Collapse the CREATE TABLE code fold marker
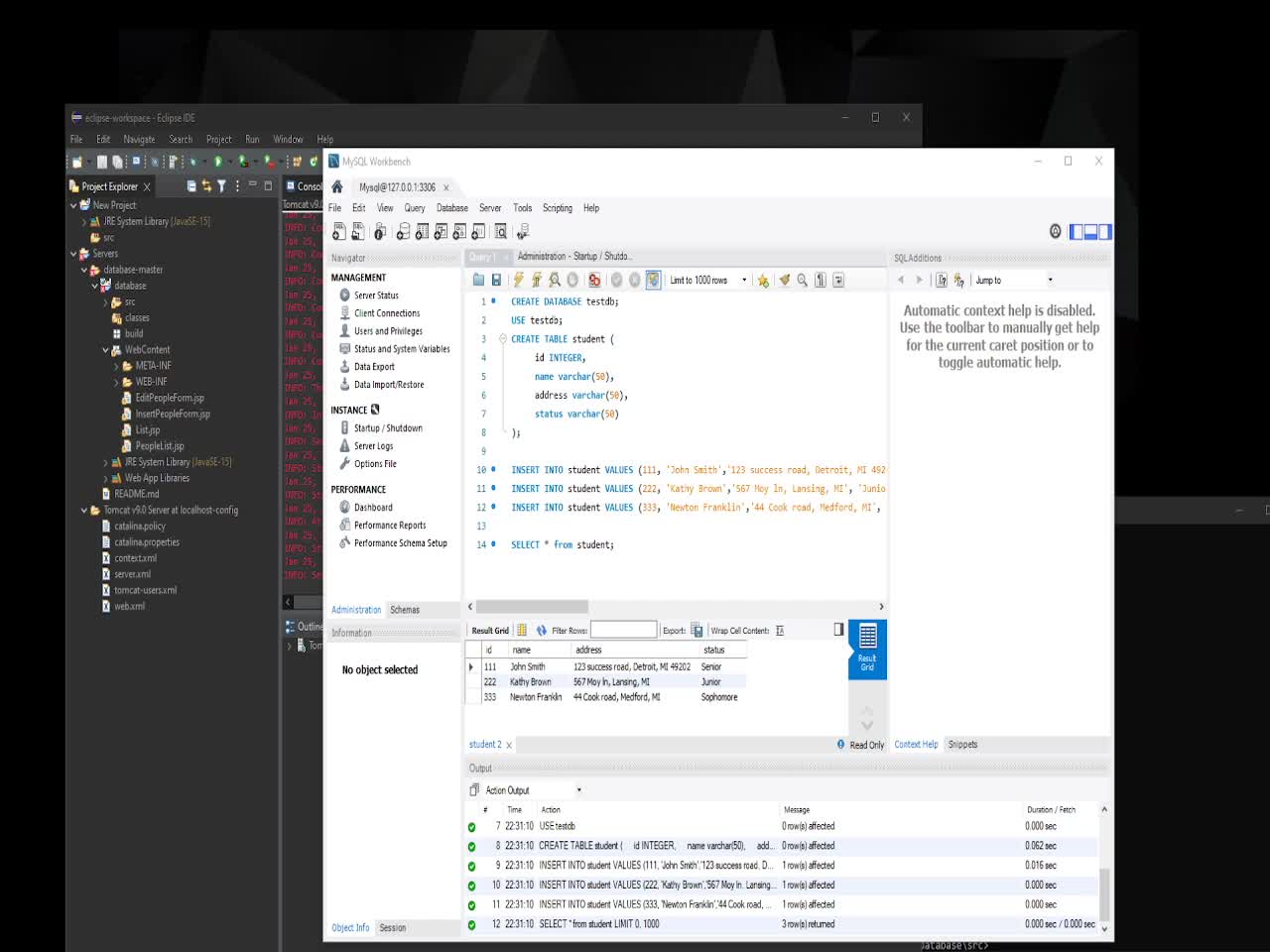This screenshot has height=952, width=1270. (502, 339)
